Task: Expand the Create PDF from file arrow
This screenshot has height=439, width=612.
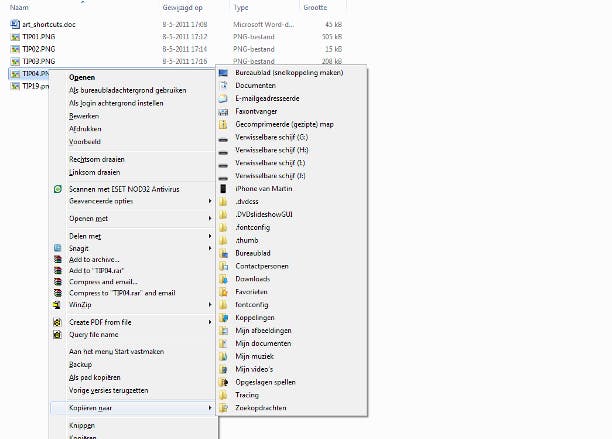Action: click(210, 322)
